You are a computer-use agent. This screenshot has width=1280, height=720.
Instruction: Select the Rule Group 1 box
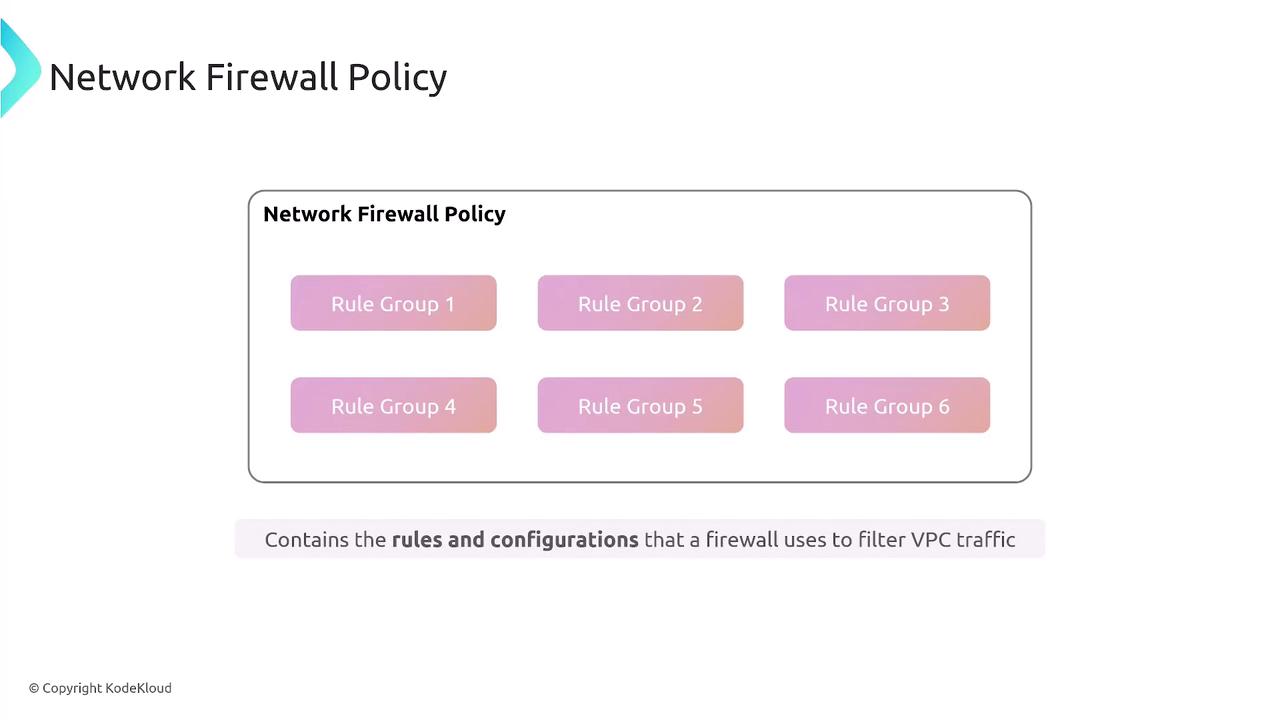[x=393, y=303]
